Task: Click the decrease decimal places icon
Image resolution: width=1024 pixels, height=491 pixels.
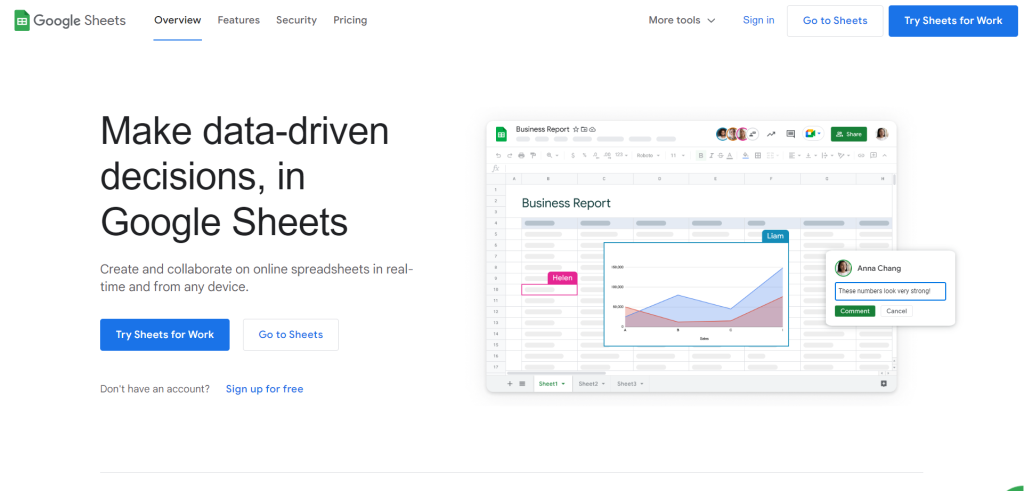Action: tap(596, 155)
